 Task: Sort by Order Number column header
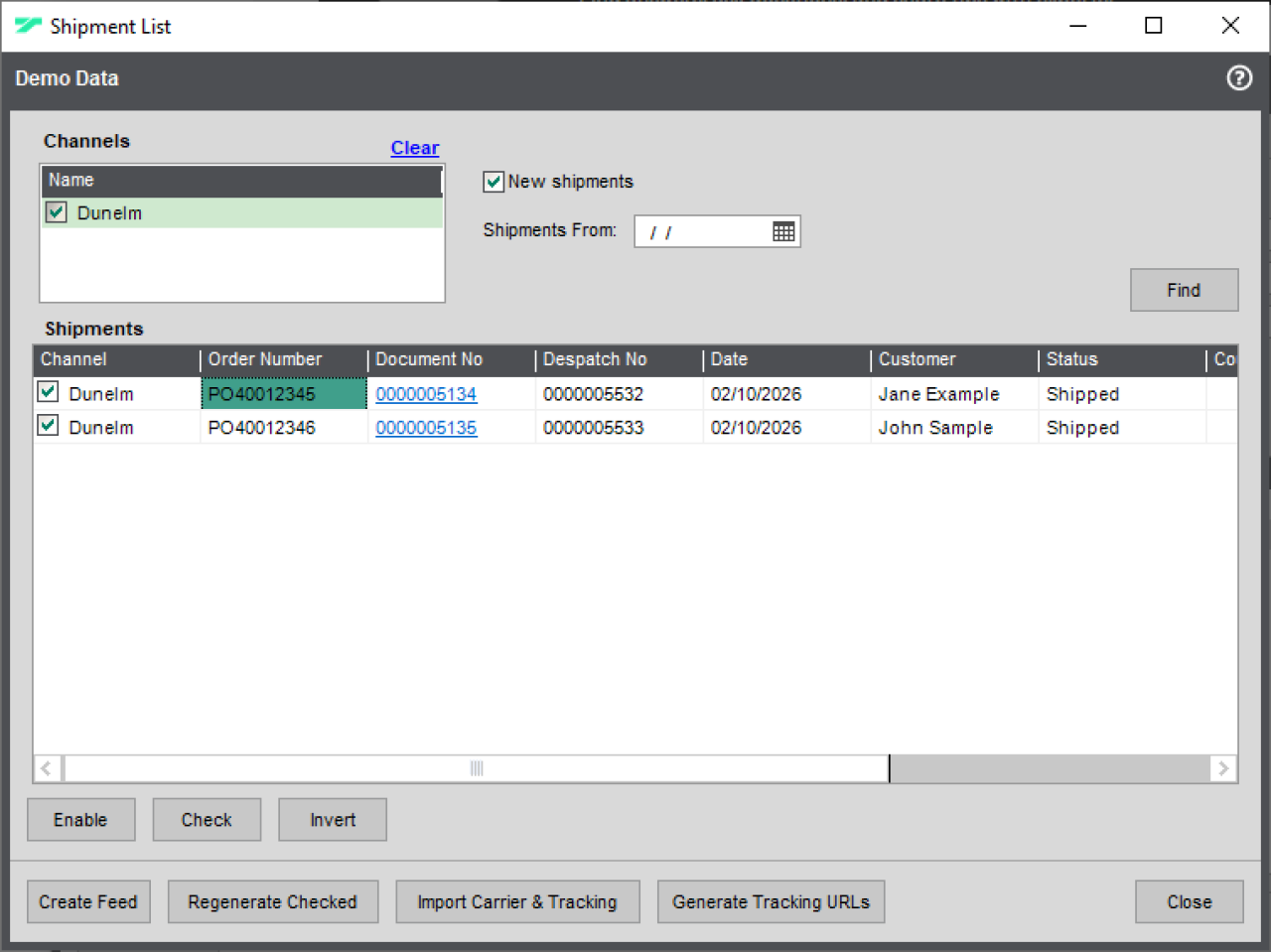point(283,359)
